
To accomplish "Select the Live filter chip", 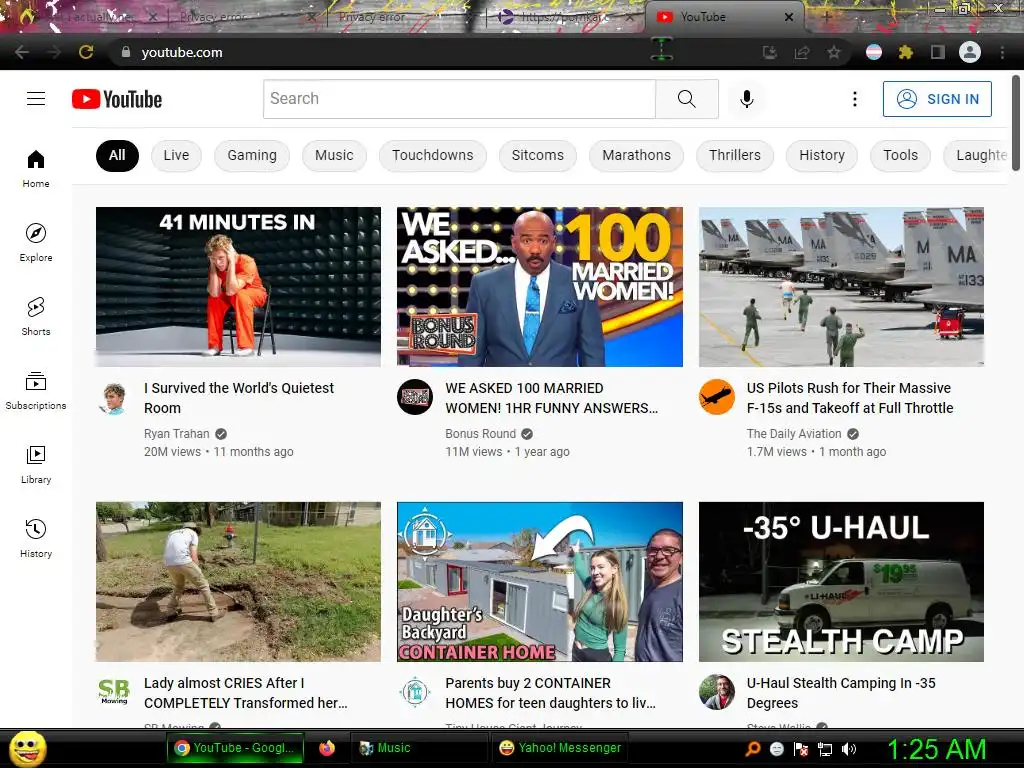I will pyautogui.click(x=176, y=155).
